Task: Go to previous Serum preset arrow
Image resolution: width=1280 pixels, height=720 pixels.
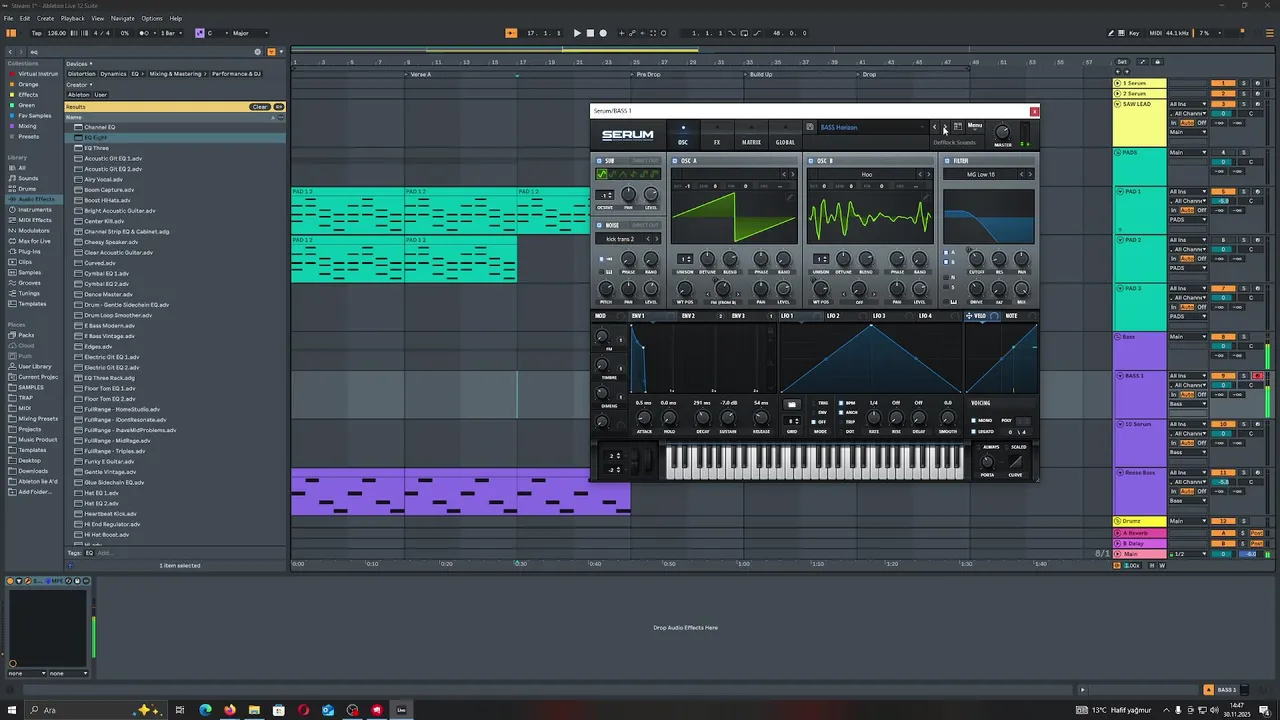Action: pos(935,127)
